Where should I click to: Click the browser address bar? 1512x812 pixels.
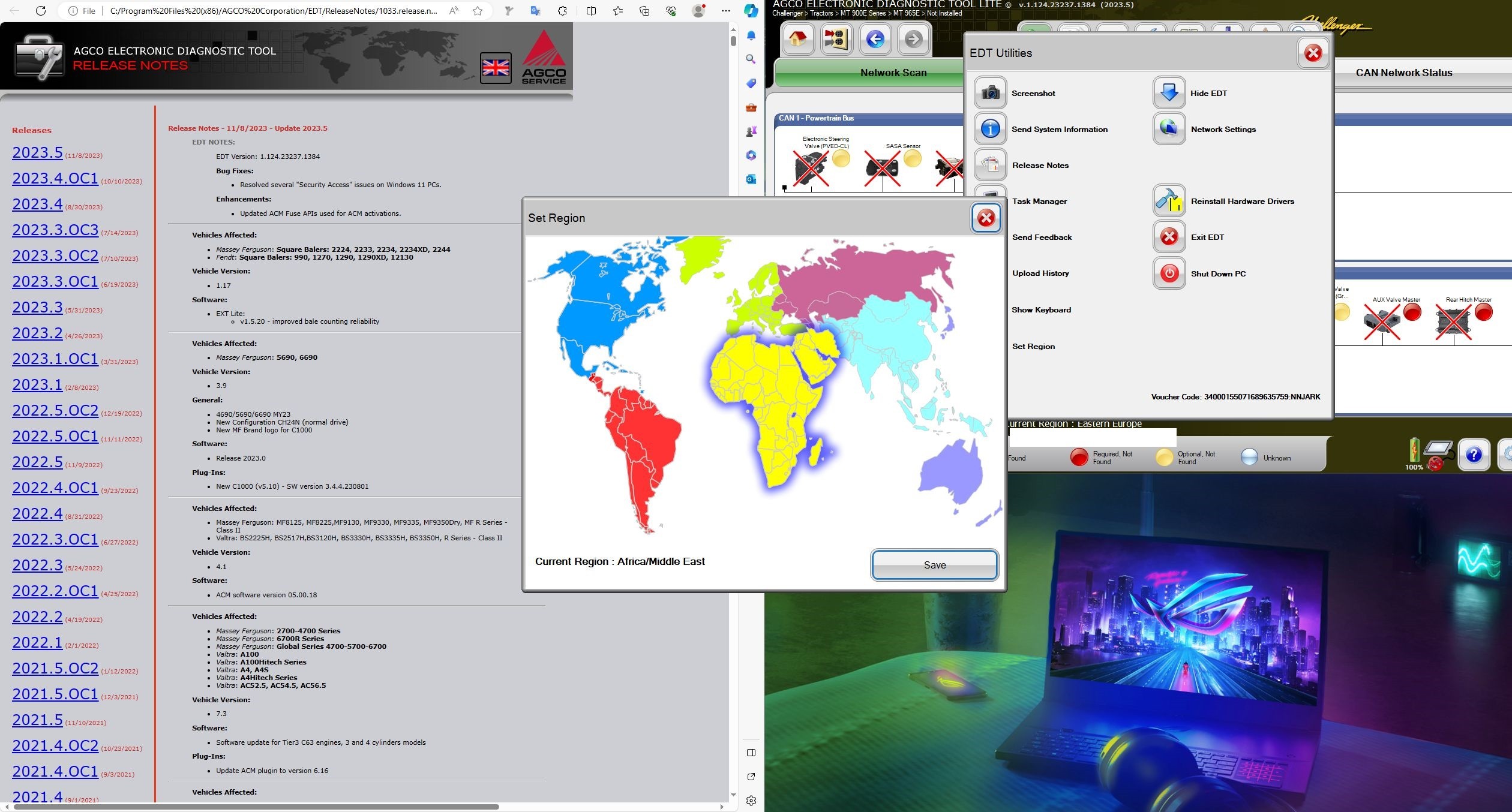point(273,11)
